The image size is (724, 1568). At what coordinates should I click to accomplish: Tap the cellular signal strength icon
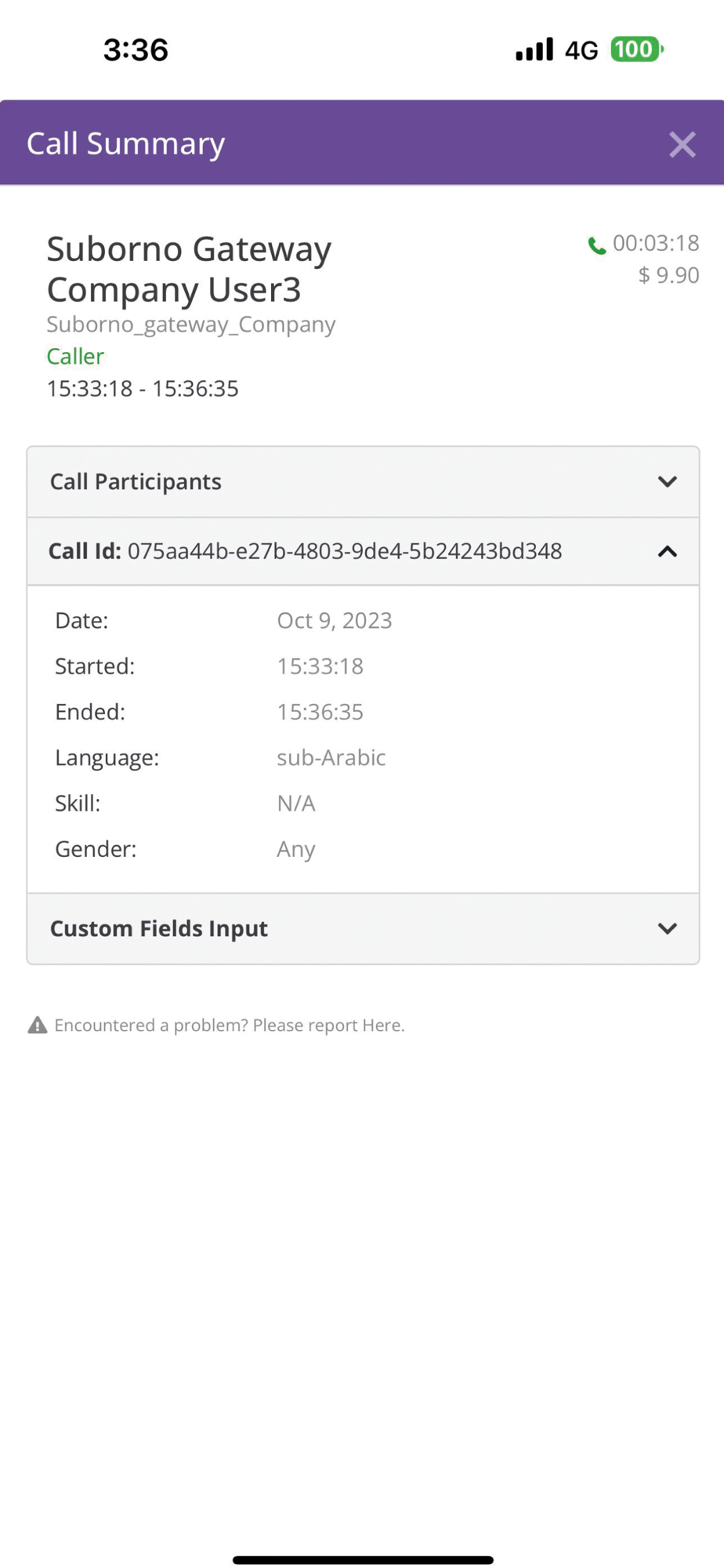point(534,50)
